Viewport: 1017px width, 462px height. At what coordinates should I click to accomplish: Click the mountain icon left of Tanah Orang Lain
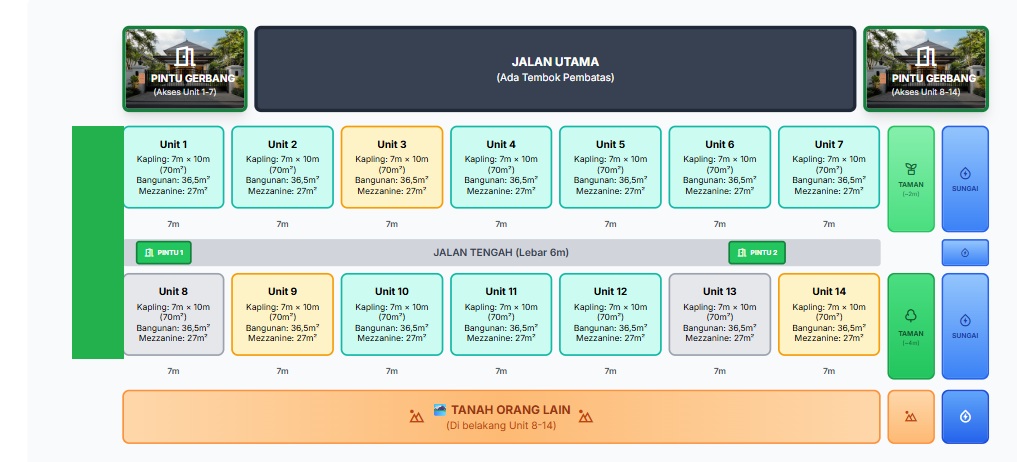pos(417,417)
